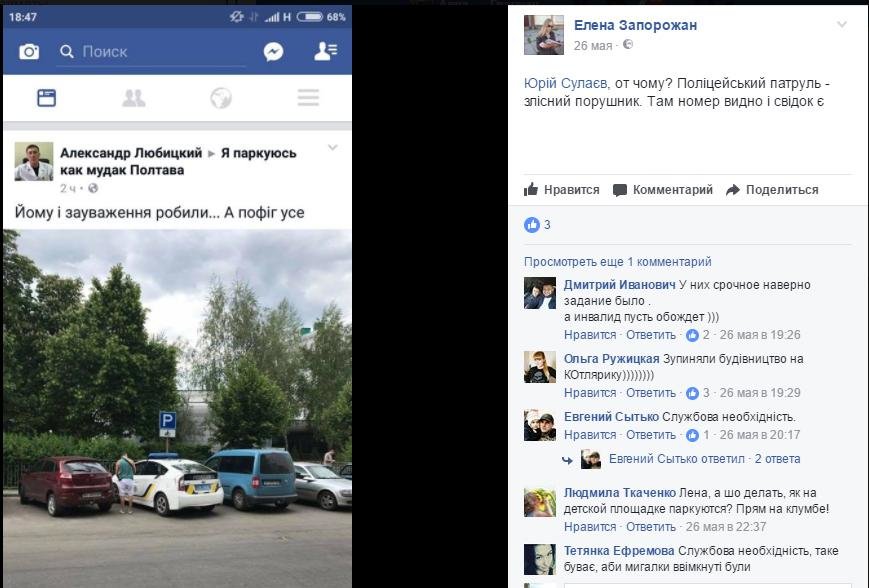Click the Поиск search field
Viewport: 869px width, 588px height.
(151, 52)
